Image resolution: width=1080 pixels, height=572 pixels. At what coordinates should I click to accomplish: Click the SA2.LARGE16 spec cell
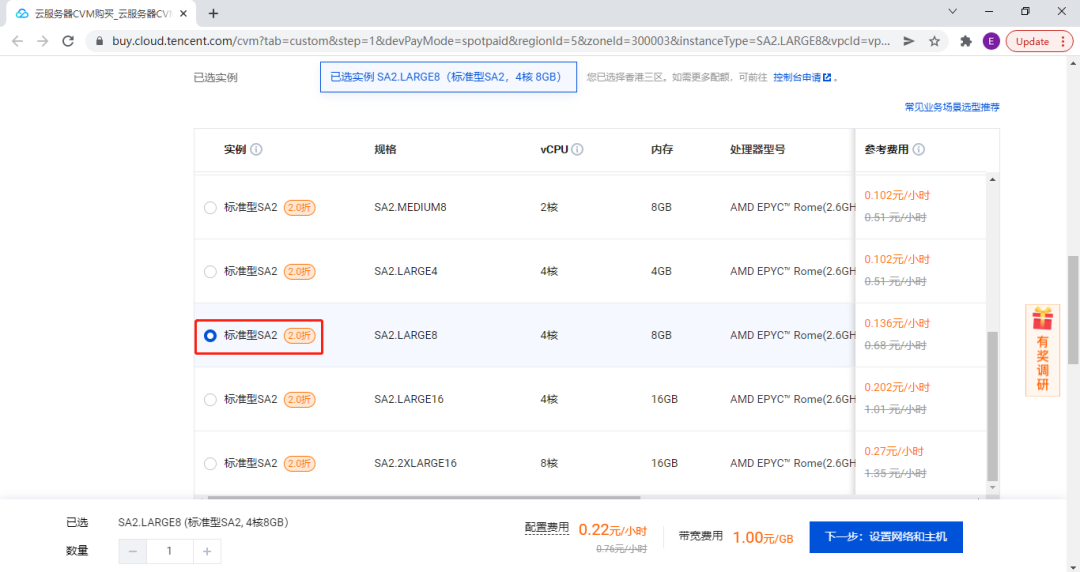[409, 400]
